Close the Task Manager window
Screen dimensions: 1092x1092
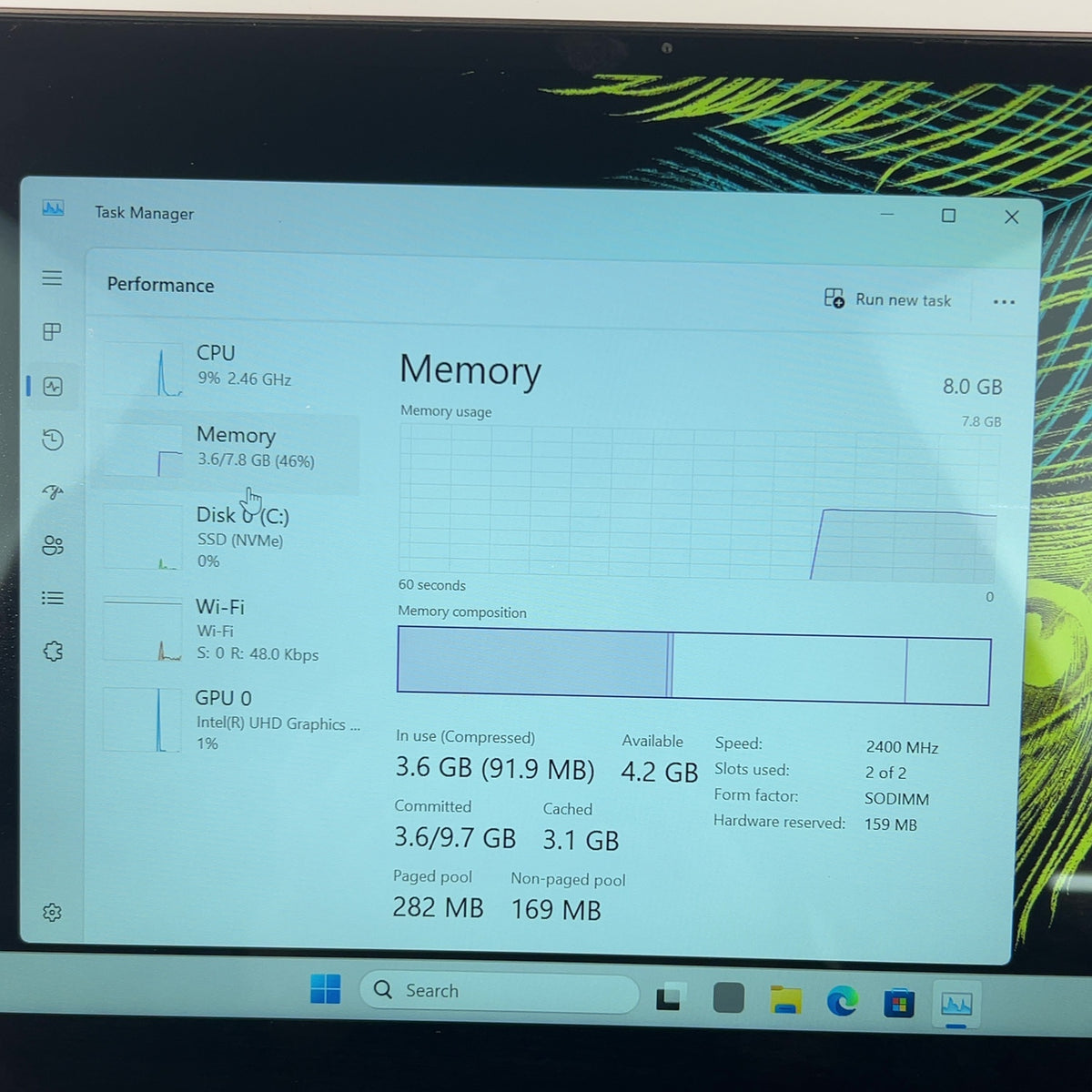coord(1011,217)
